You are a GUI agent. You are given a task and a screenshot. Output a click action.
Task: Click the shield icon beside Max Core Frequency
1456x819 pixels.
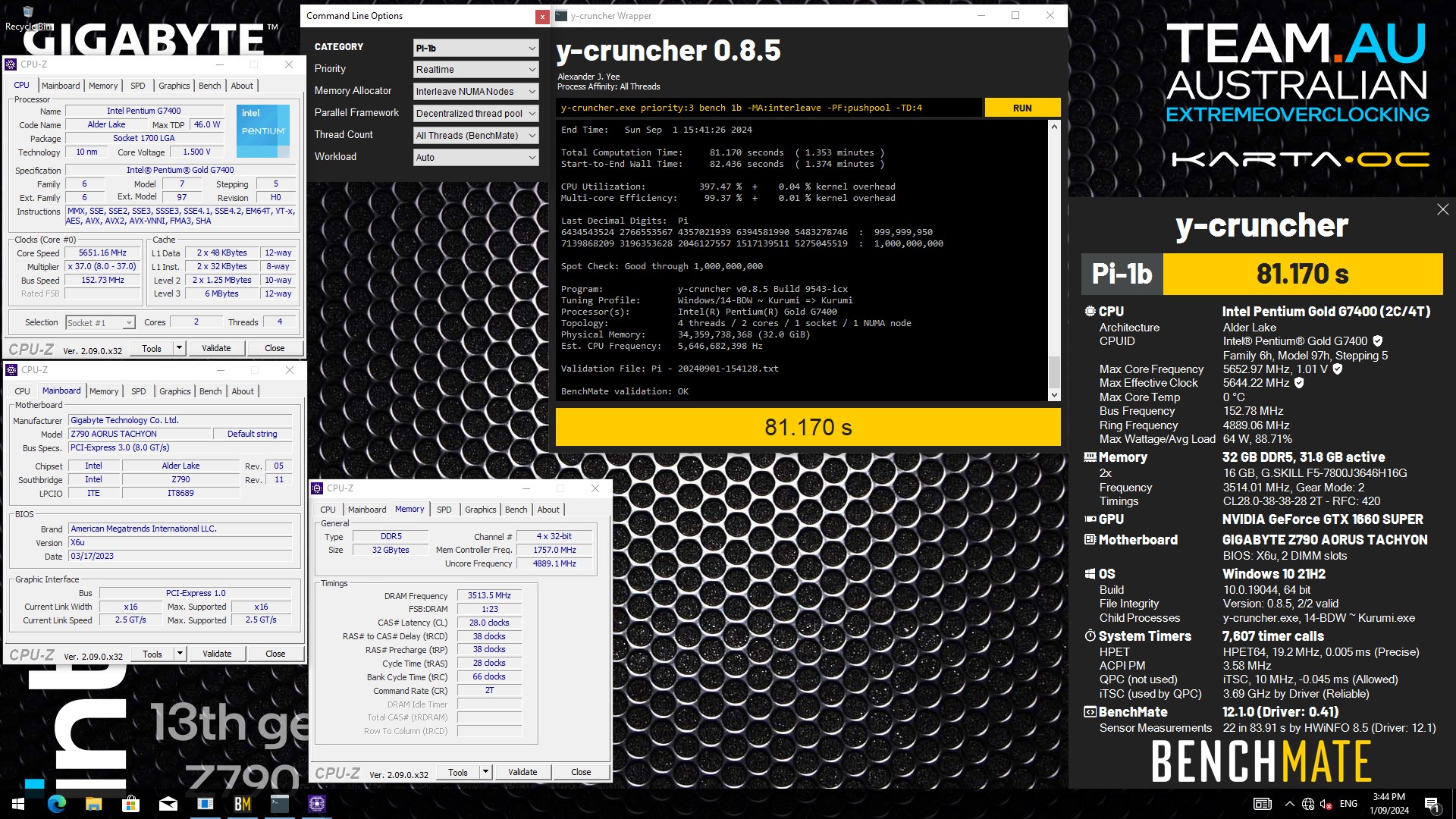[1338, 369]
